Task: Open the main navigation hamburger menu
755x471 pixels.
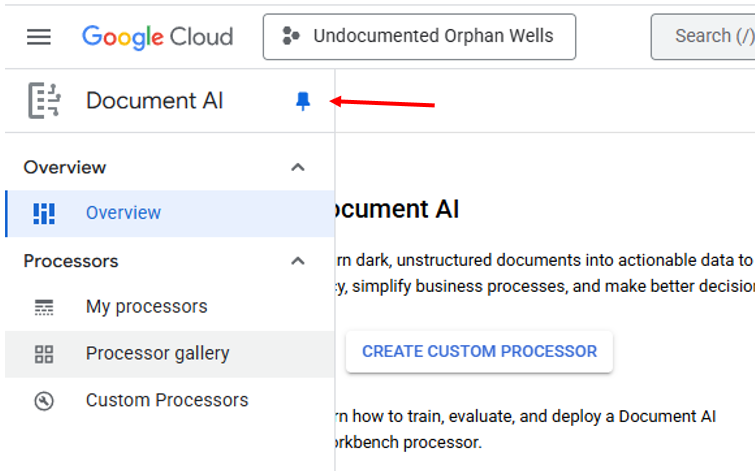Action: pyautogui.click(x=38, y=37)
